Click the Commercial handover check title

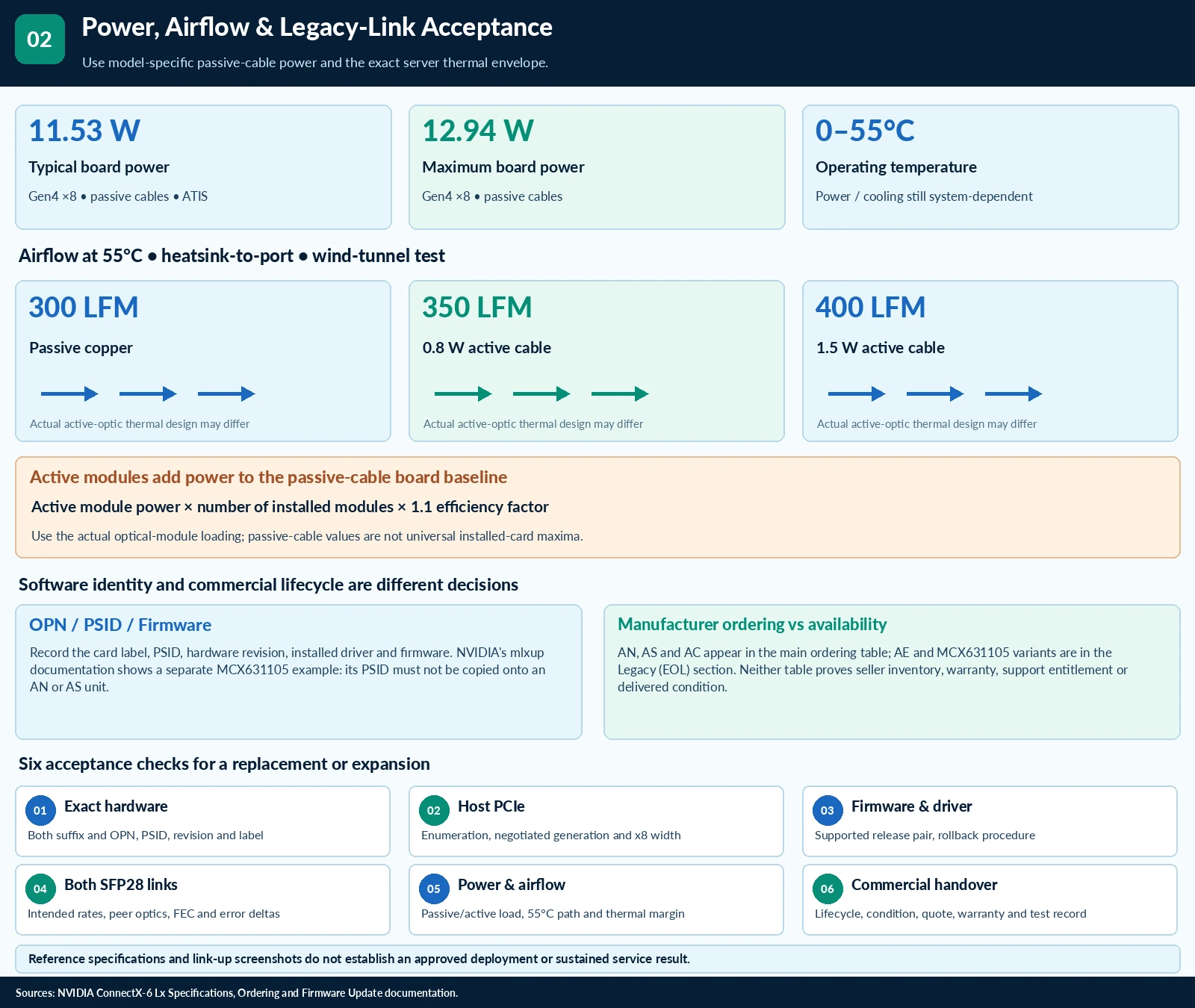coord(925,885)
